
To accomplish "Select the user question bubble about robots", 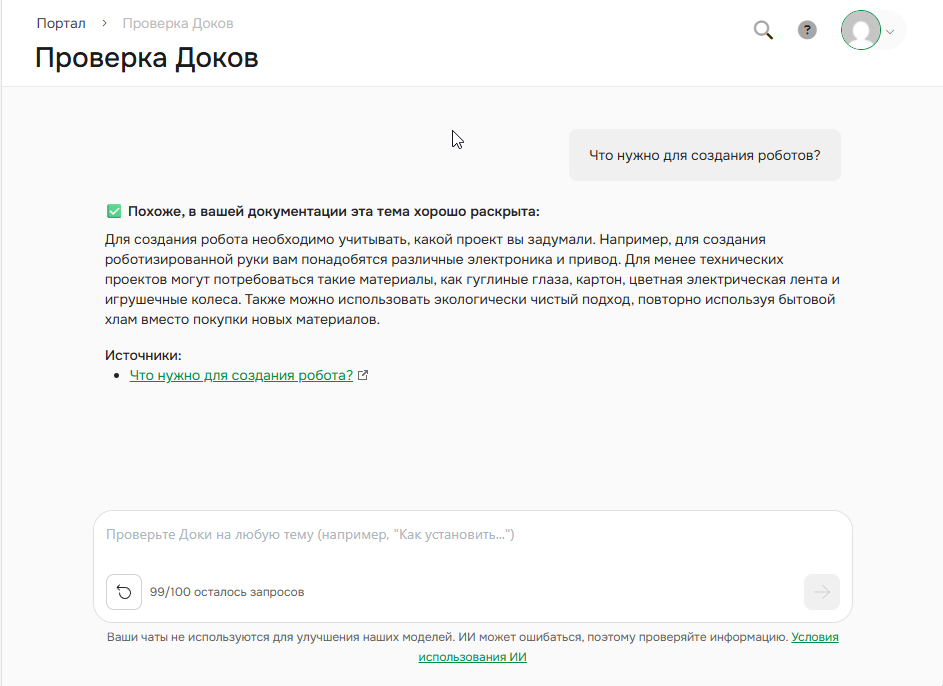I will point(704,154).
